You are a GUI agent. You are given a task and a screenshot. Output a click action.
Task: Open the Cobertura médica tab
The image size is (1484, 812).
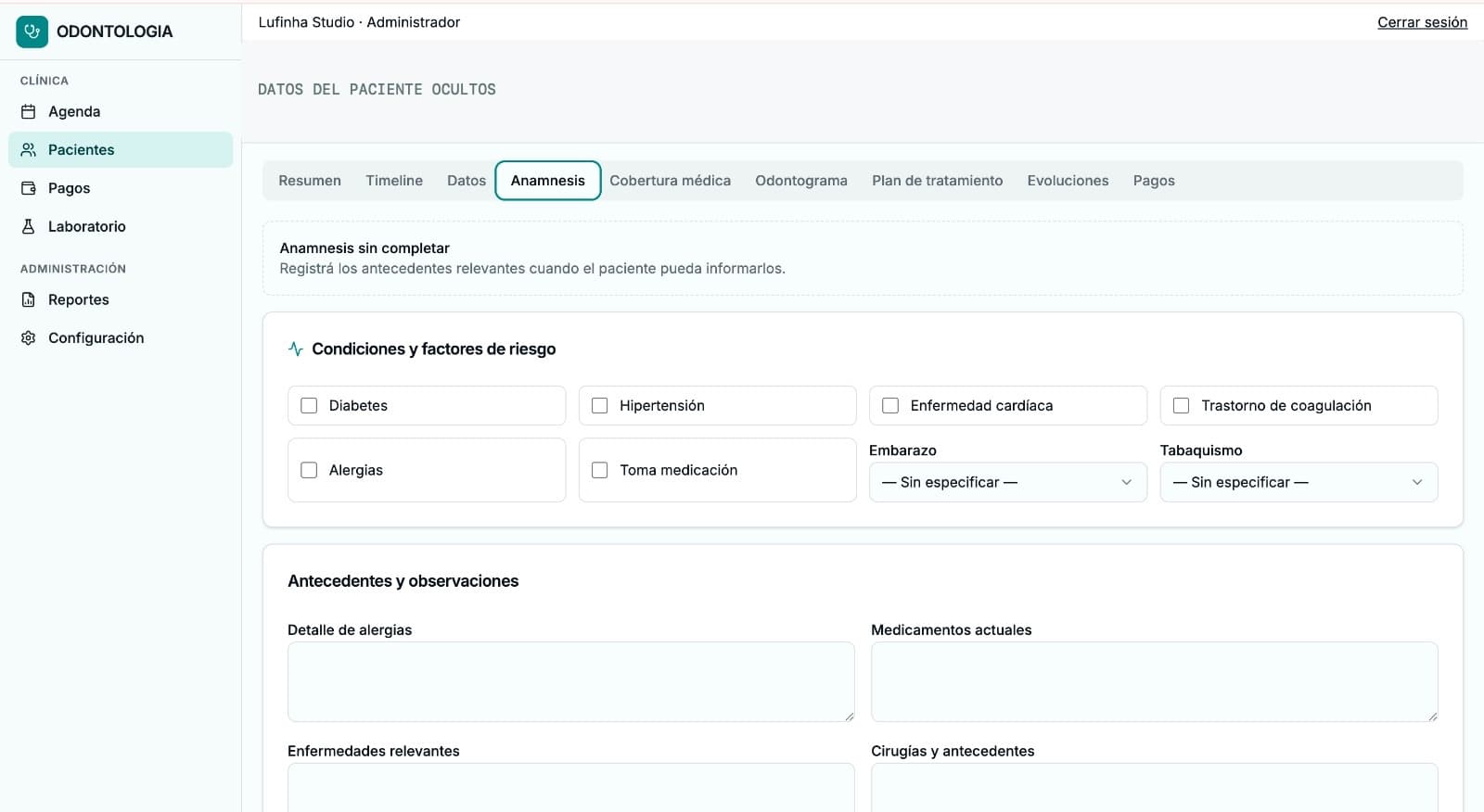pos(671,181)
